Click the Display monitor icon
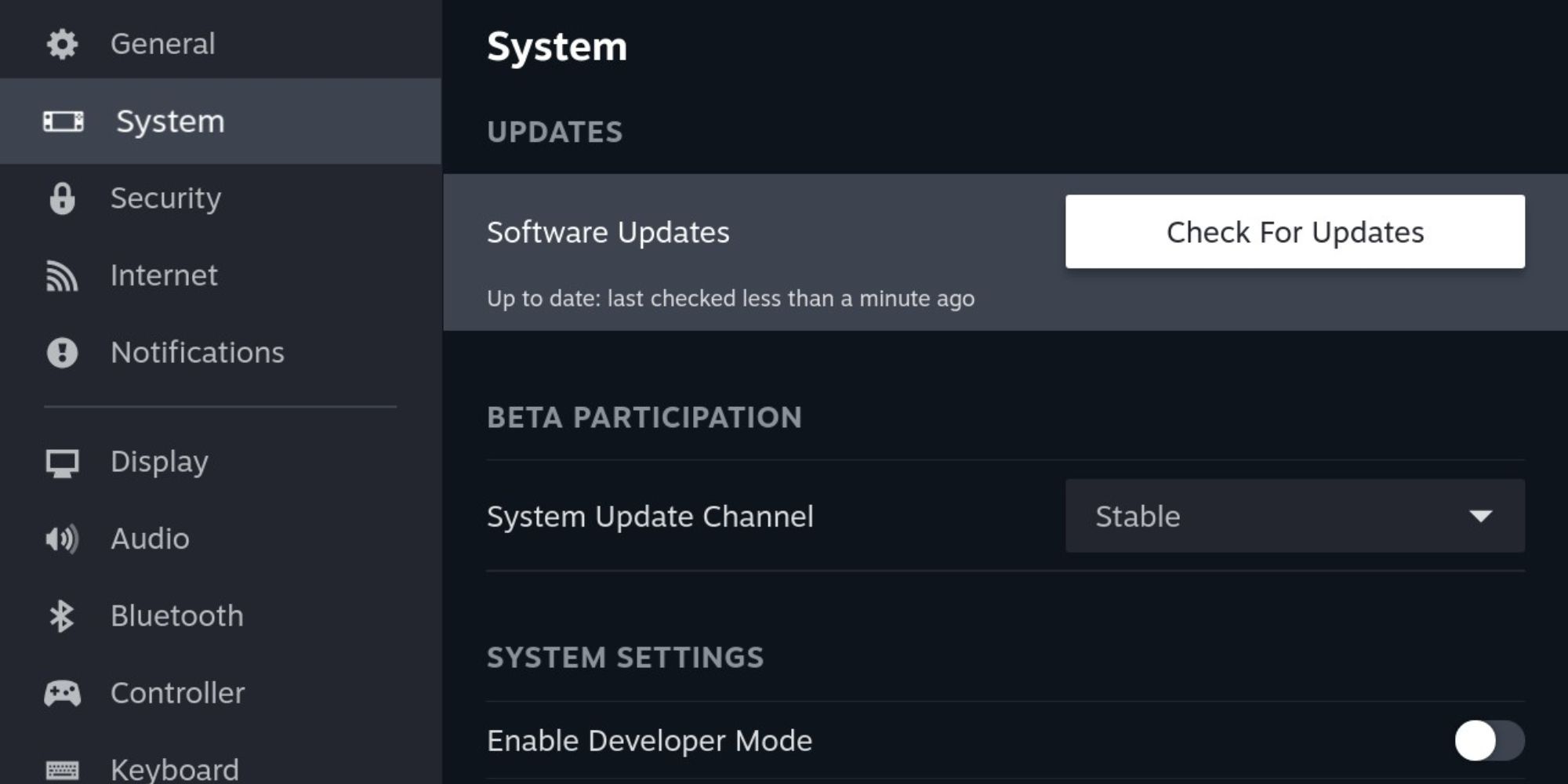 [62, 463]
